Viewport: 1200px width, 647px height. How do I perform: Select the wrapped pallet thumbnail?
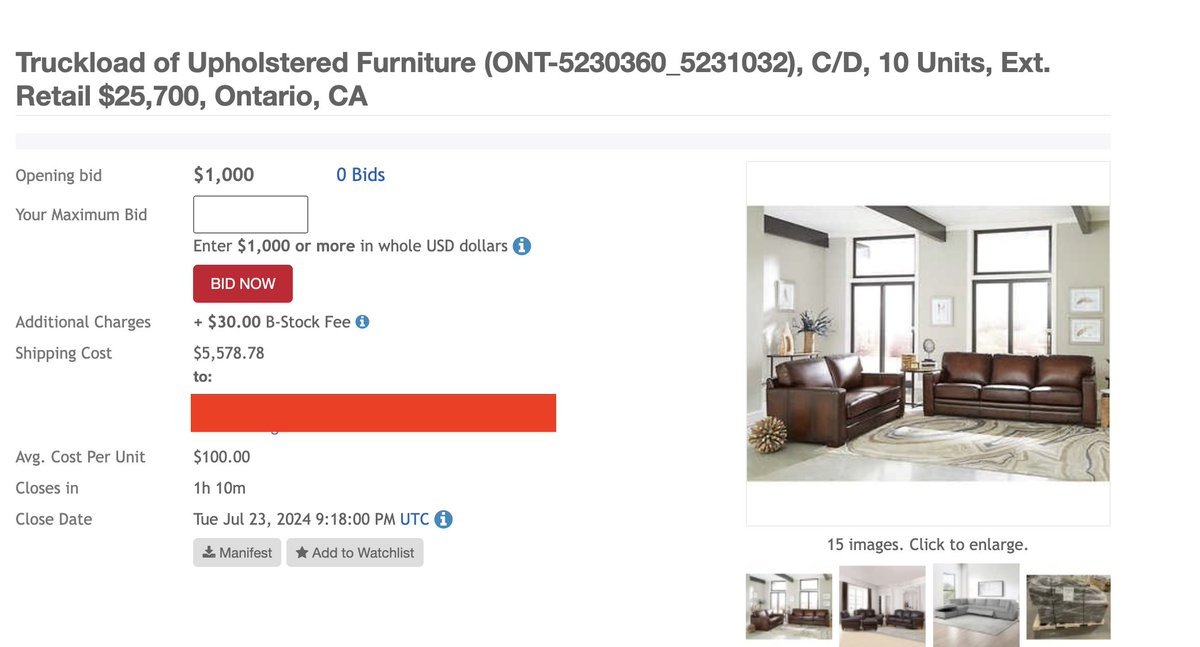pos(1068,606)
